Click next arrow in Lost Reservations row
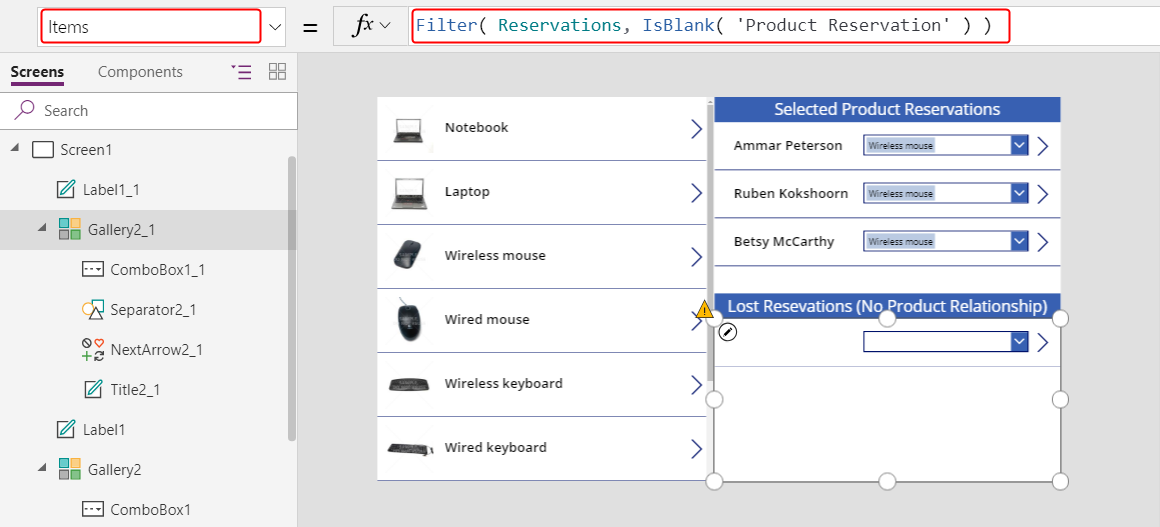Image resolution: width=1160 pixels, height=527 pixels. pyautogui.click(x=1042, y=343)
